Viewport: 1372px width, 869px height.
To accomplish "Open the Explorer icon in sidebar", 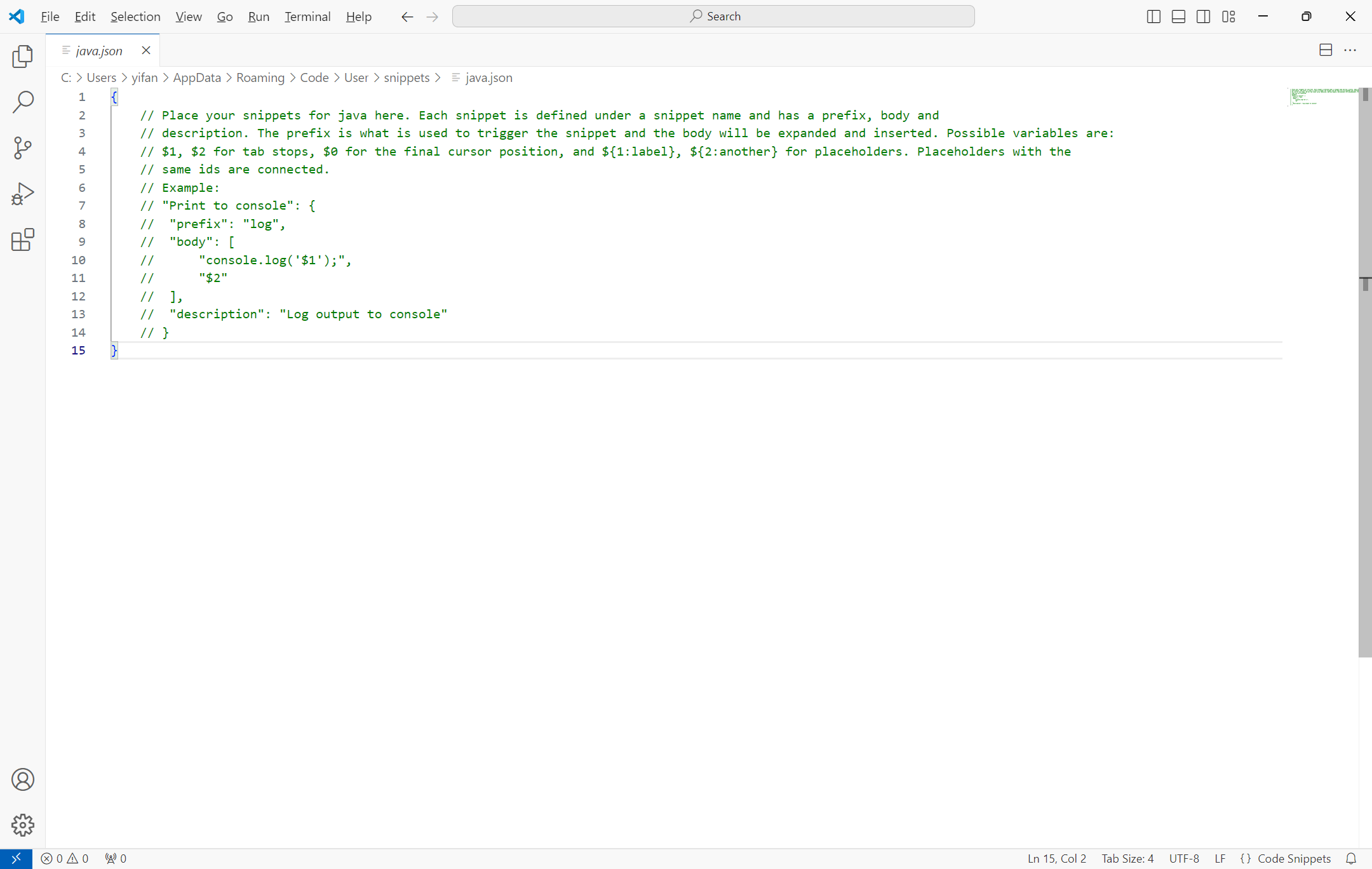I will coord(23,57).
